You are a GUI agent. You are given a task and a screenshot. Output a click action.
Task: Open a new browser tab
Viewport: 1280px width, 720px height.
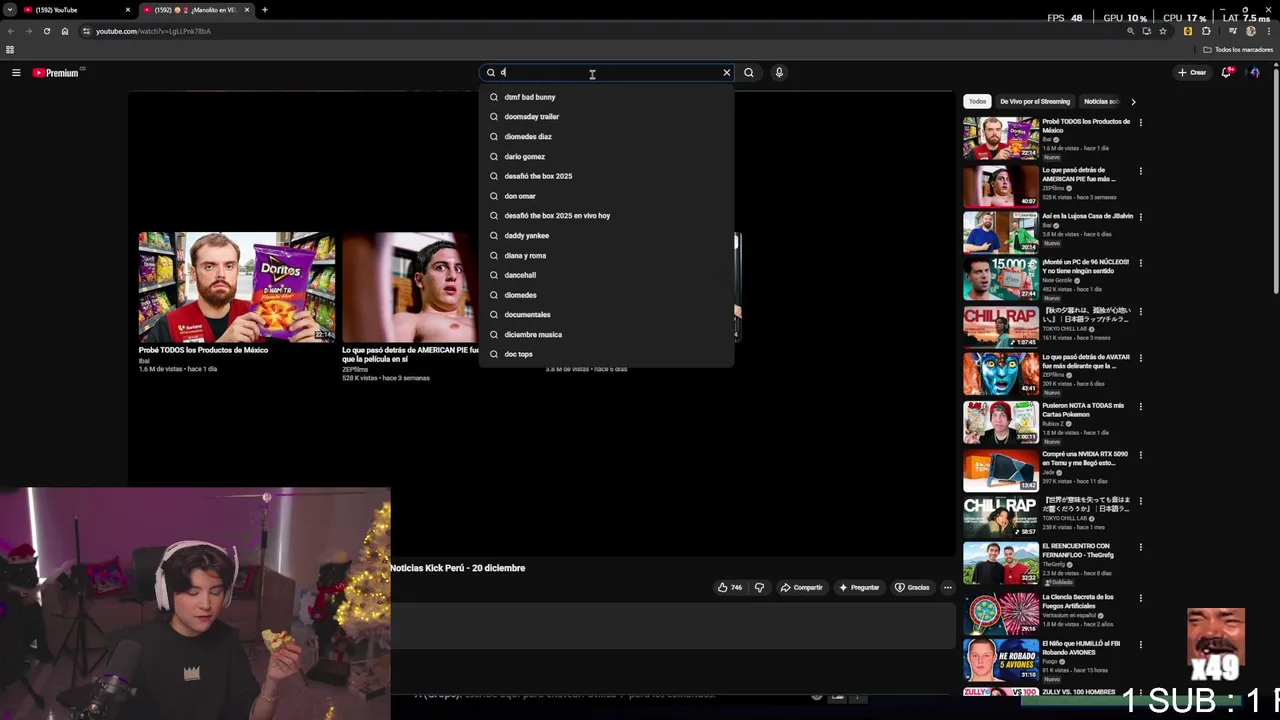tap(264, 10)
